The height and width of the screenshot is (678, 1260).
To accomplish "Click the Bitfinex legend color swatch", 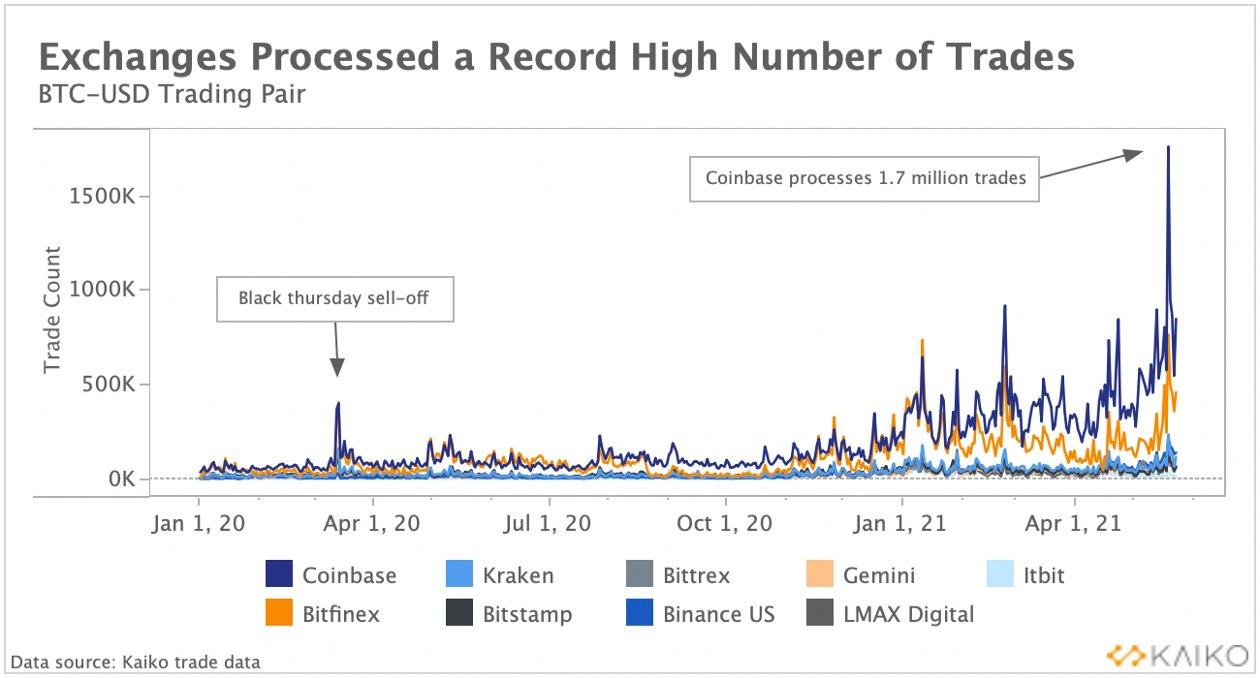I will point(279,613).
